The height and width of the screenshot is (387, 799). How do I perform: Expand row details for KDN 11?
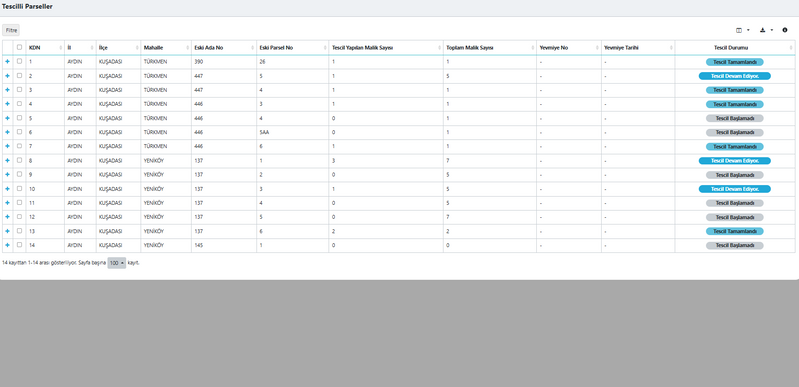point(7,203)
